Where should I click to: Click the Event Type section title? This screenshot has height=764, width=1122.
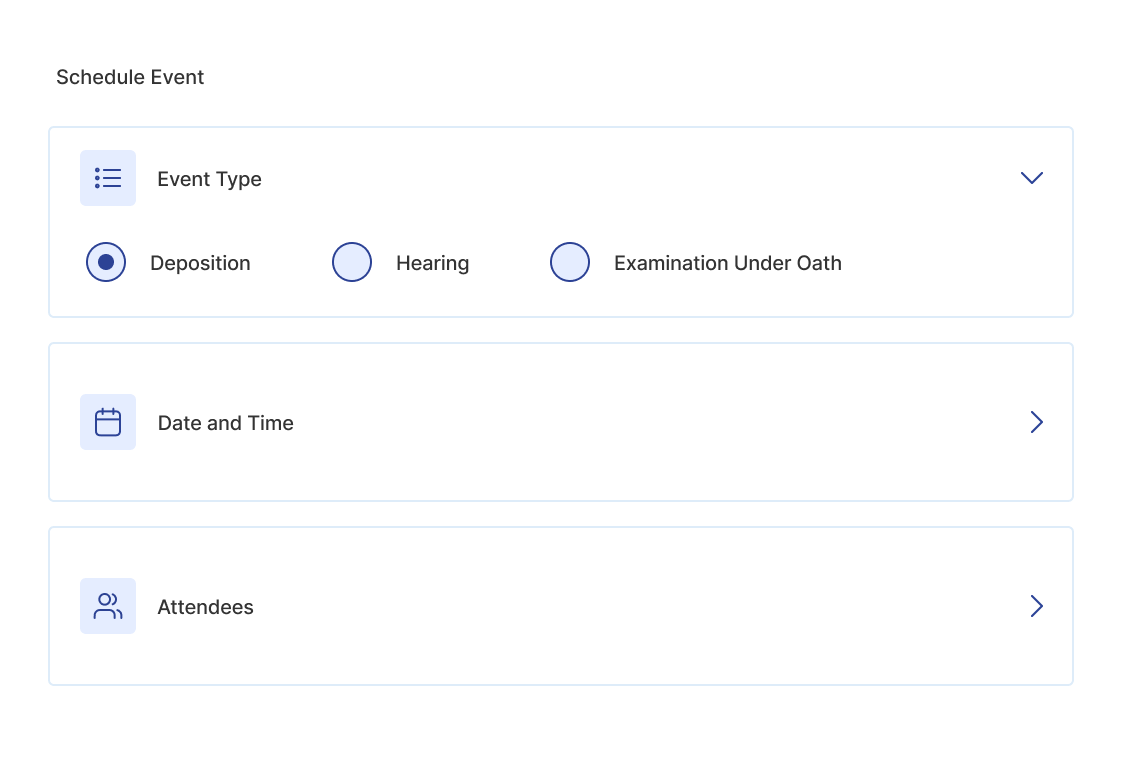[x=209, y=179]
